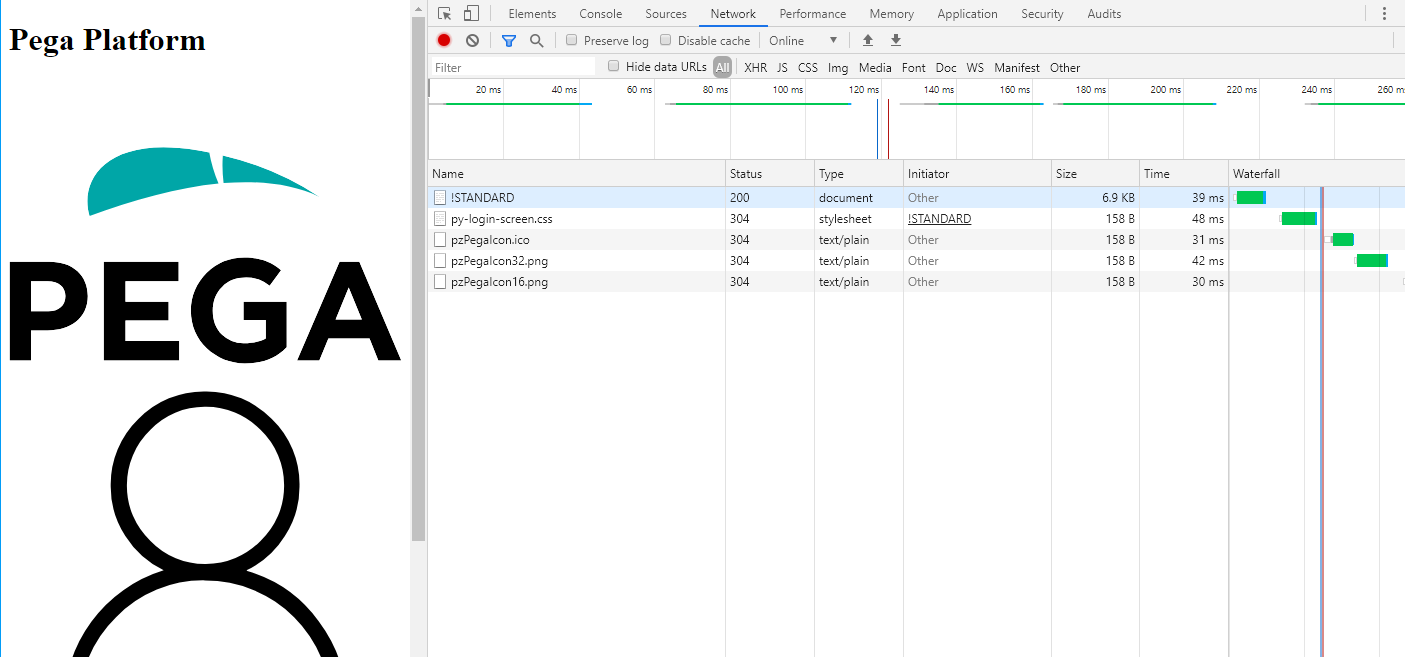The image size is (1405, 657).
Task: Sort requests by the Status column
Action: coord(770,174)
